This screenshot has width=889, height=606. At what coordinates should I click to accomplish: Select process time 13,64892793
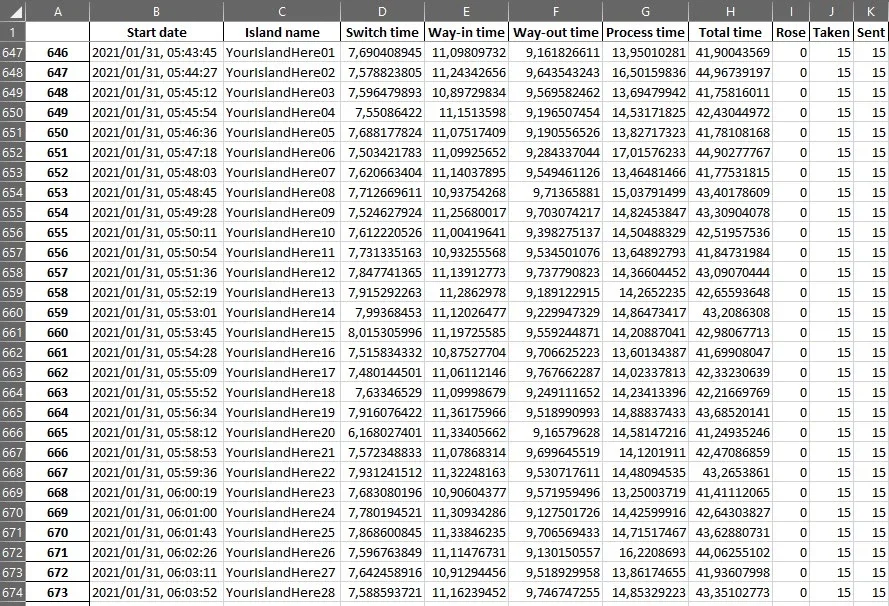click(645, 252)
